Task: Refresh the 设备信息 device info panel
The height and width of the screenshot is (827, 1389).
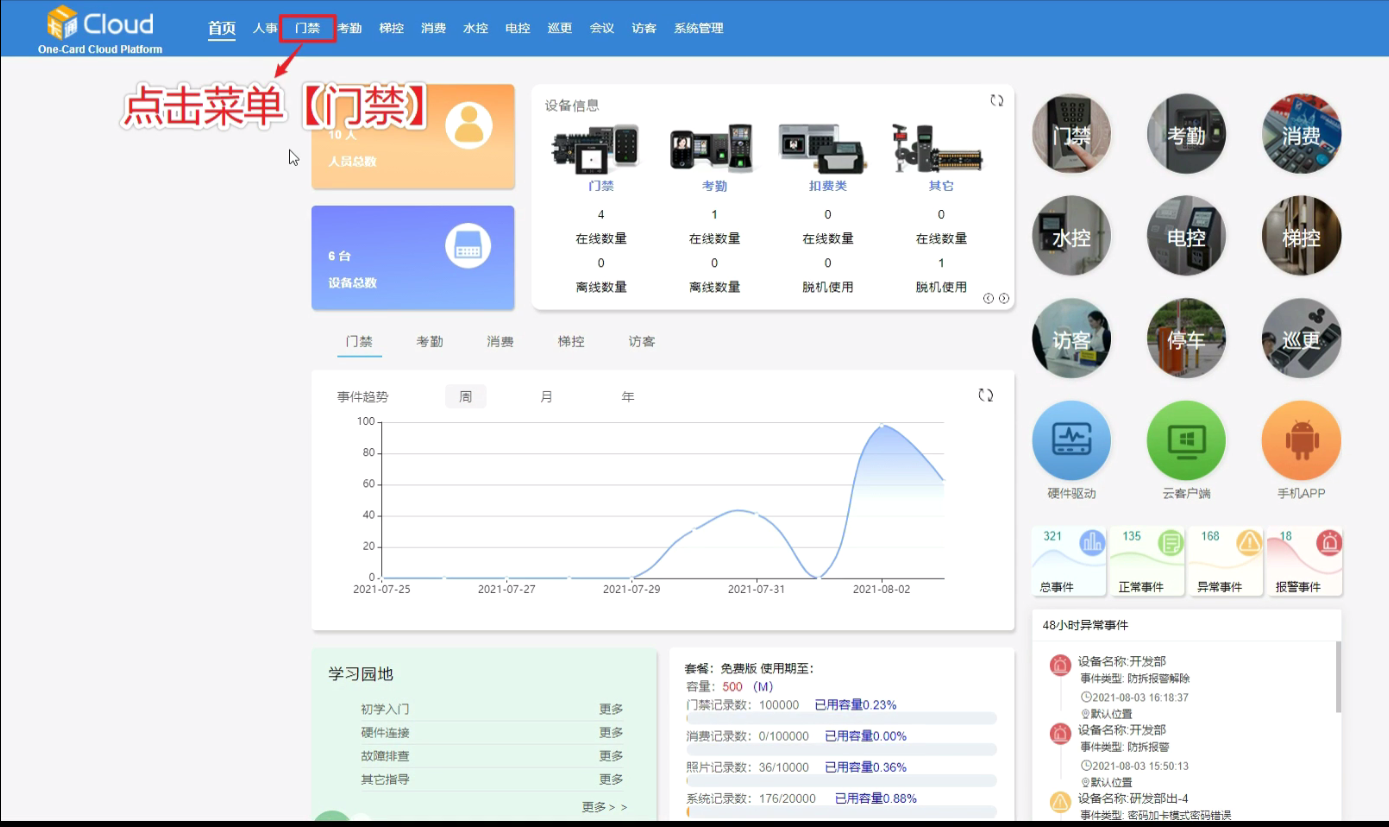Action: click(996, 101)
